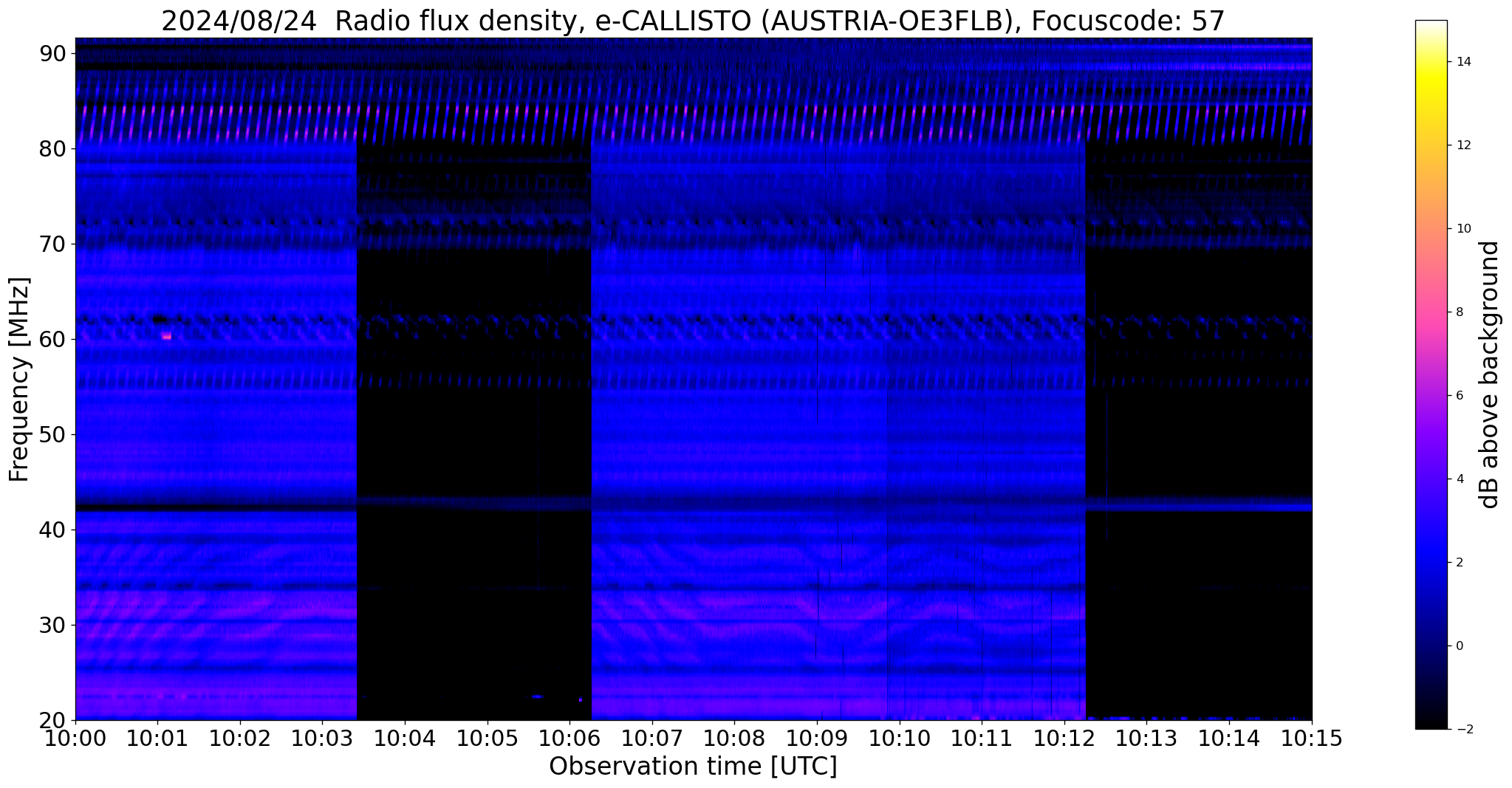Screen dimensions: 1512x788
Task: Click the 80 MHz frequency tick label
Action: point(54,148)
